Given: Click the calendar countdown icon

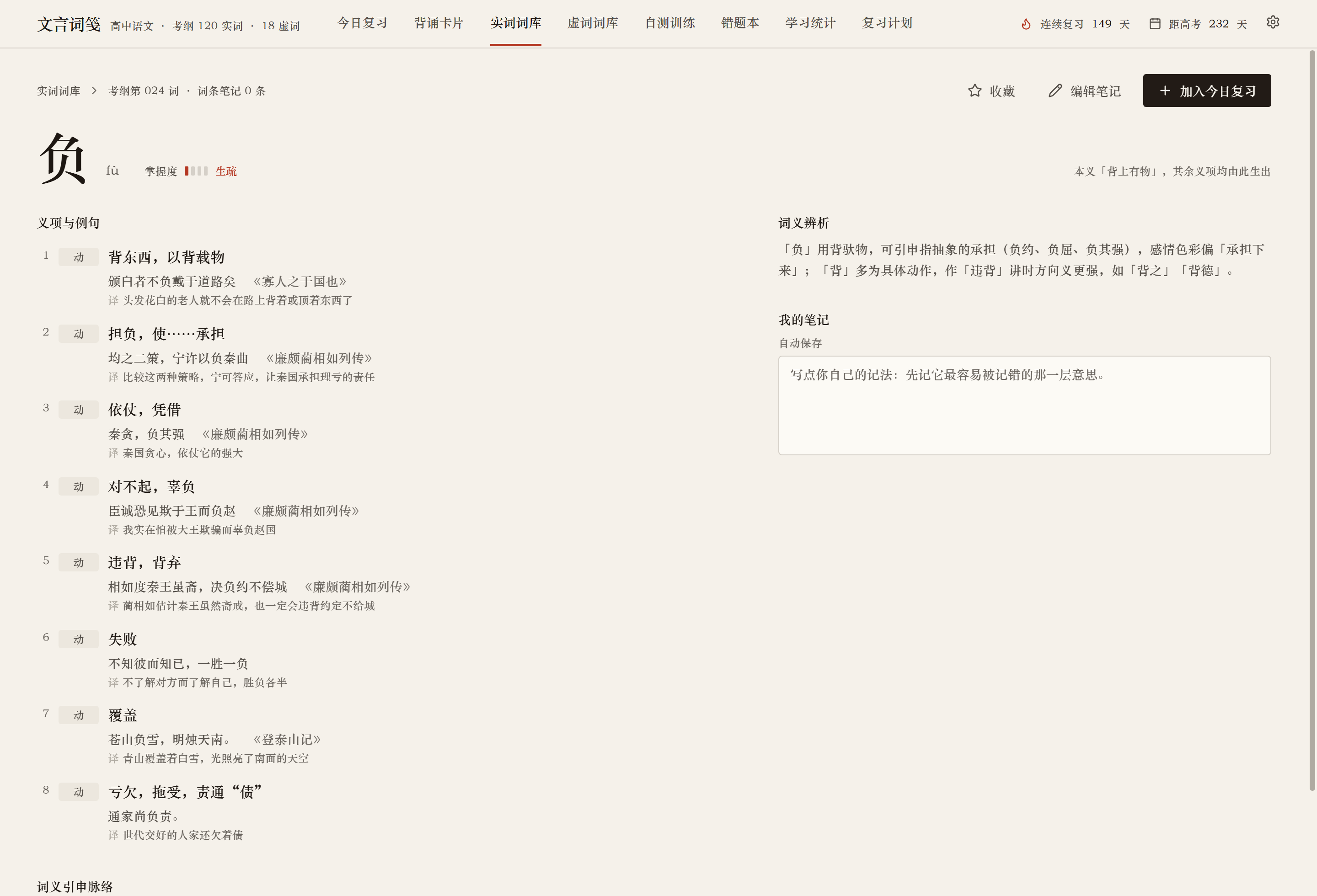Looking at the screenshot, I should [1154, 24].
